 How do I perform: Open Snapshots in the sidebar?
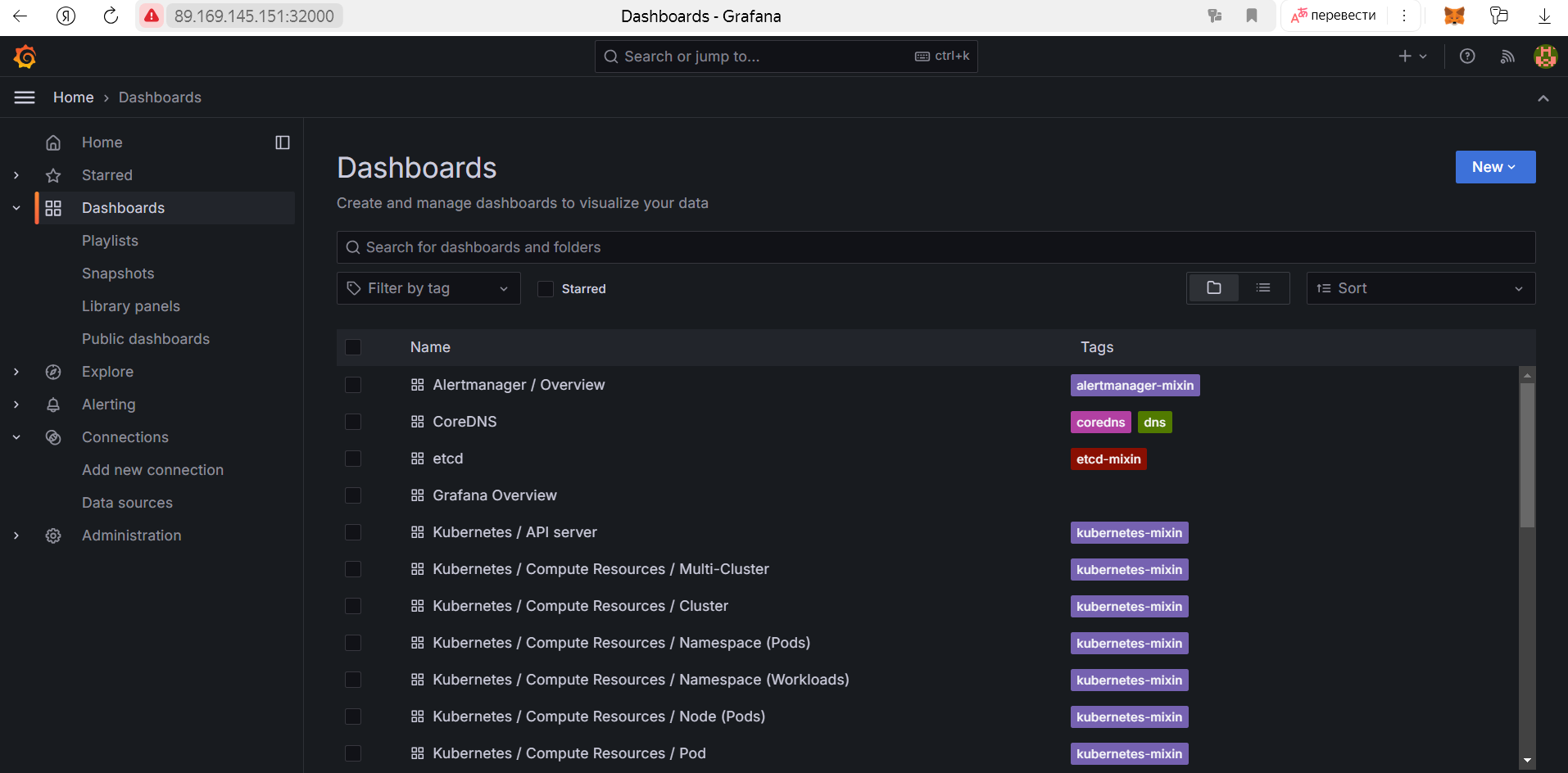pyautogui.click(x=118, y=273)
